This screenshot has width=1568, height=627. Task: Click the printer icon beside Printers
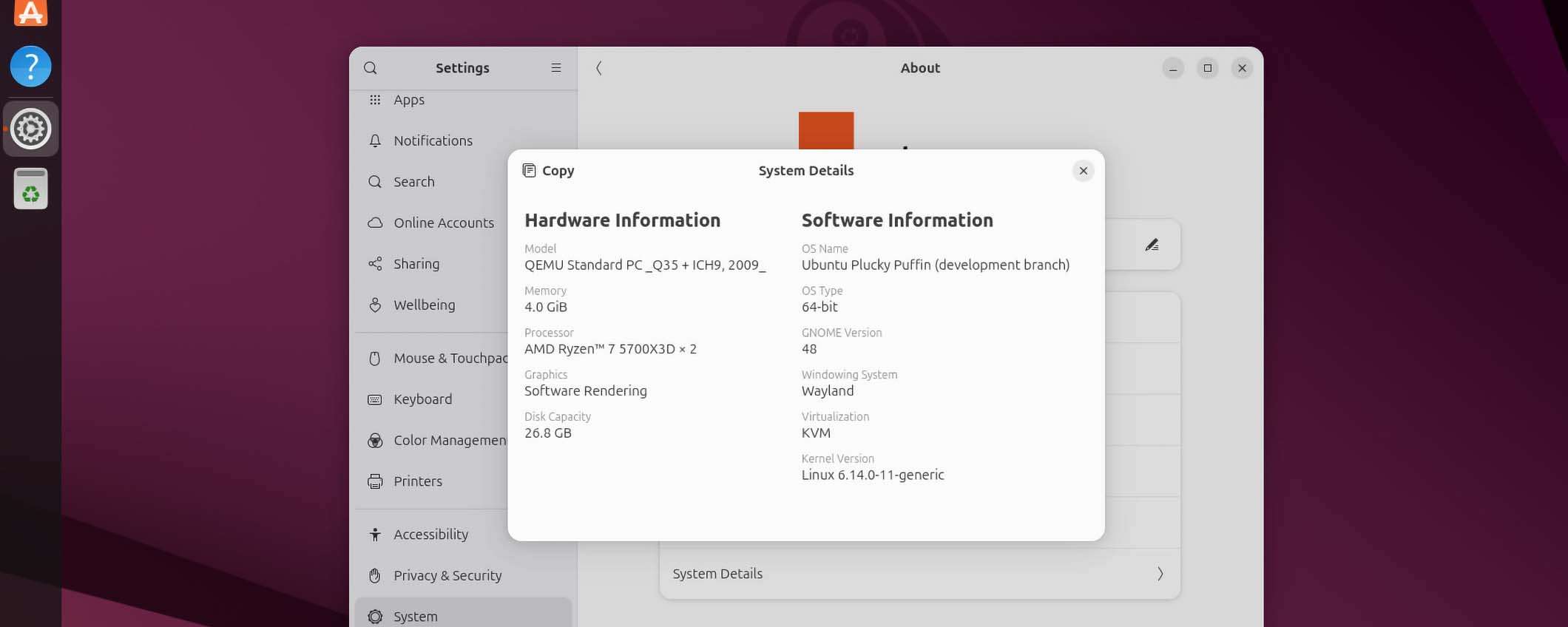tap(375, 481)
